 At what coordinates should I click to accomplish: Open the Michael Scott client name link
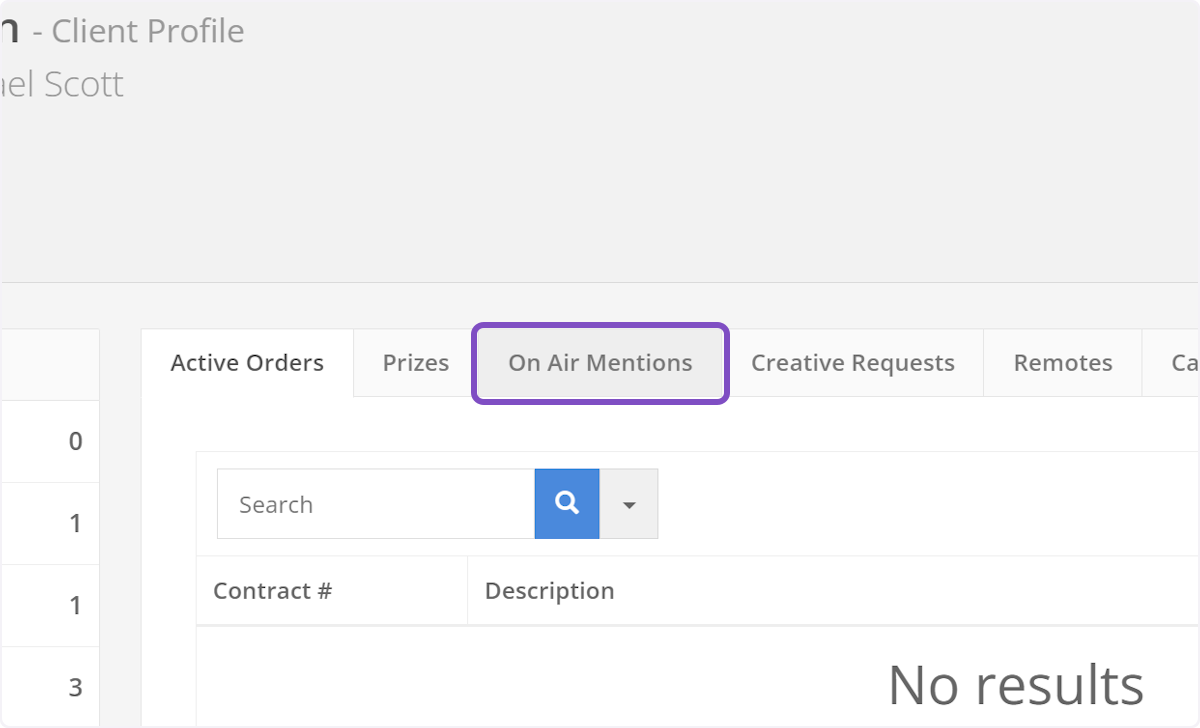[62, 84]
